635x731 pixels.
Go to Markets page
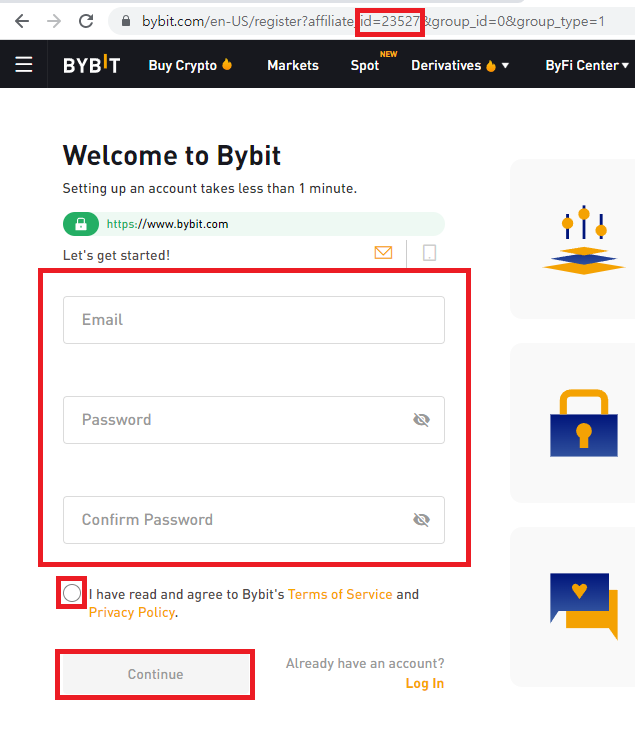point(293,66)
